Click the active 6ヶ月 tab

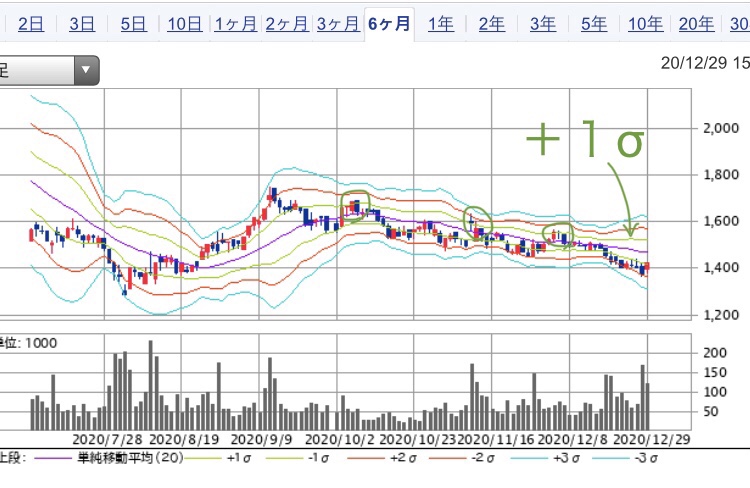point(389,23)
